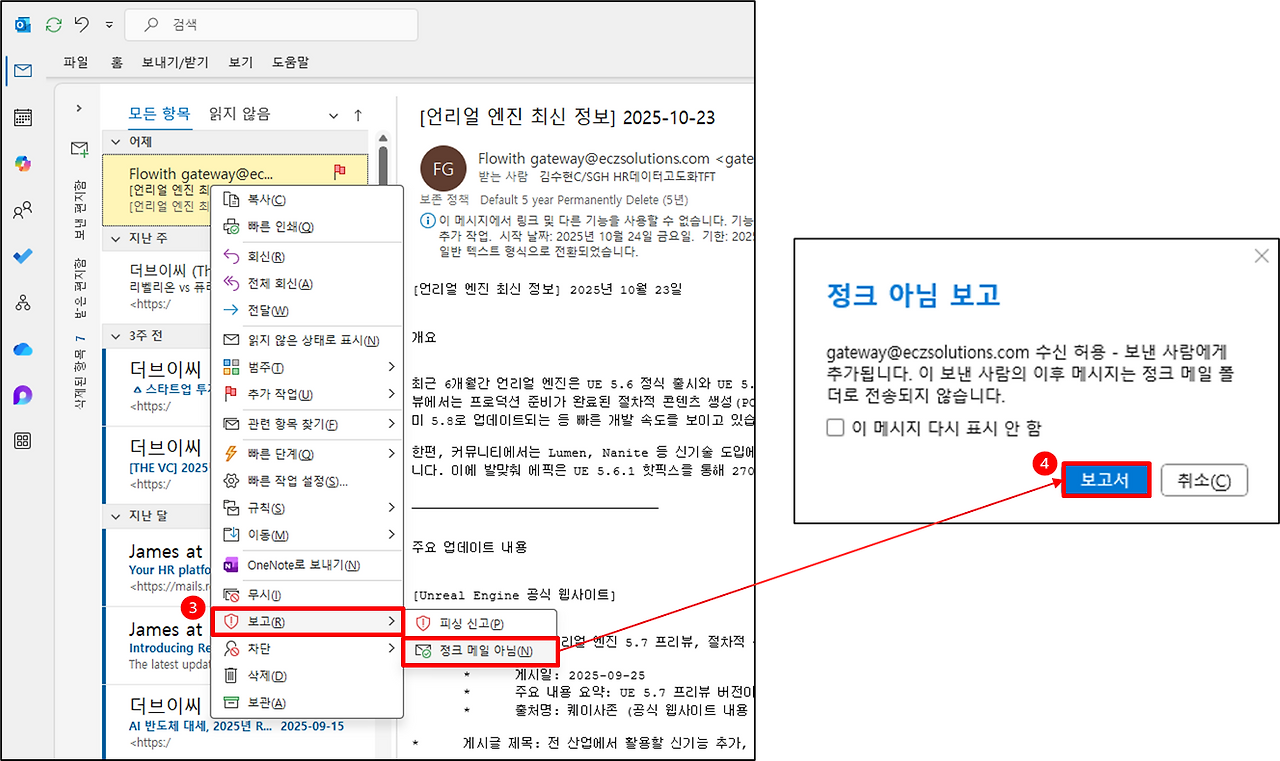Choose 전달 from context menu
Screen dimensions: 1280x761
pos(307,311)
